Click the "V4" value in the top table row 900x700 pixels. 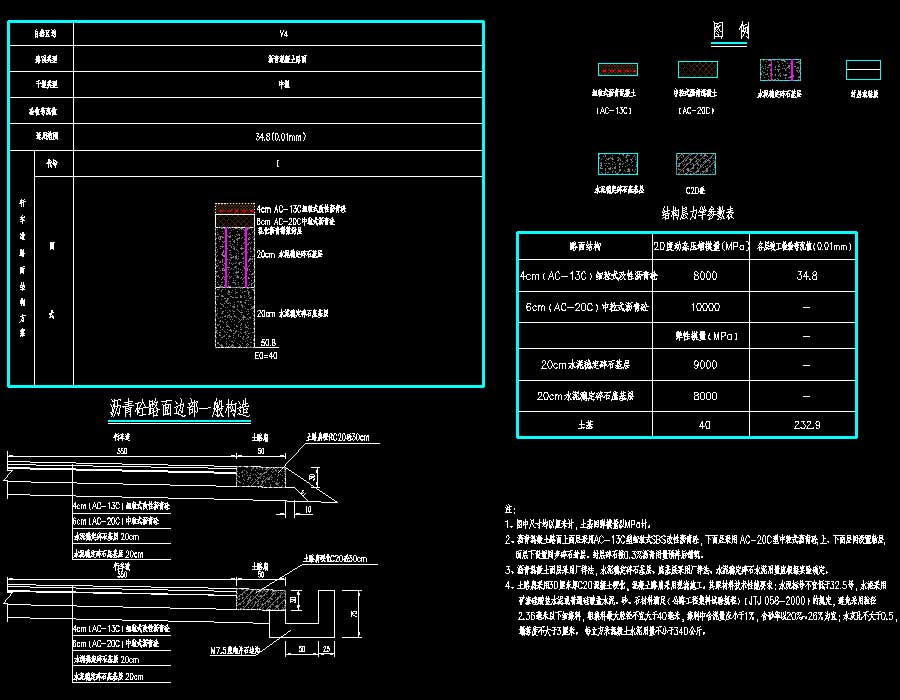tap(284, 34)
